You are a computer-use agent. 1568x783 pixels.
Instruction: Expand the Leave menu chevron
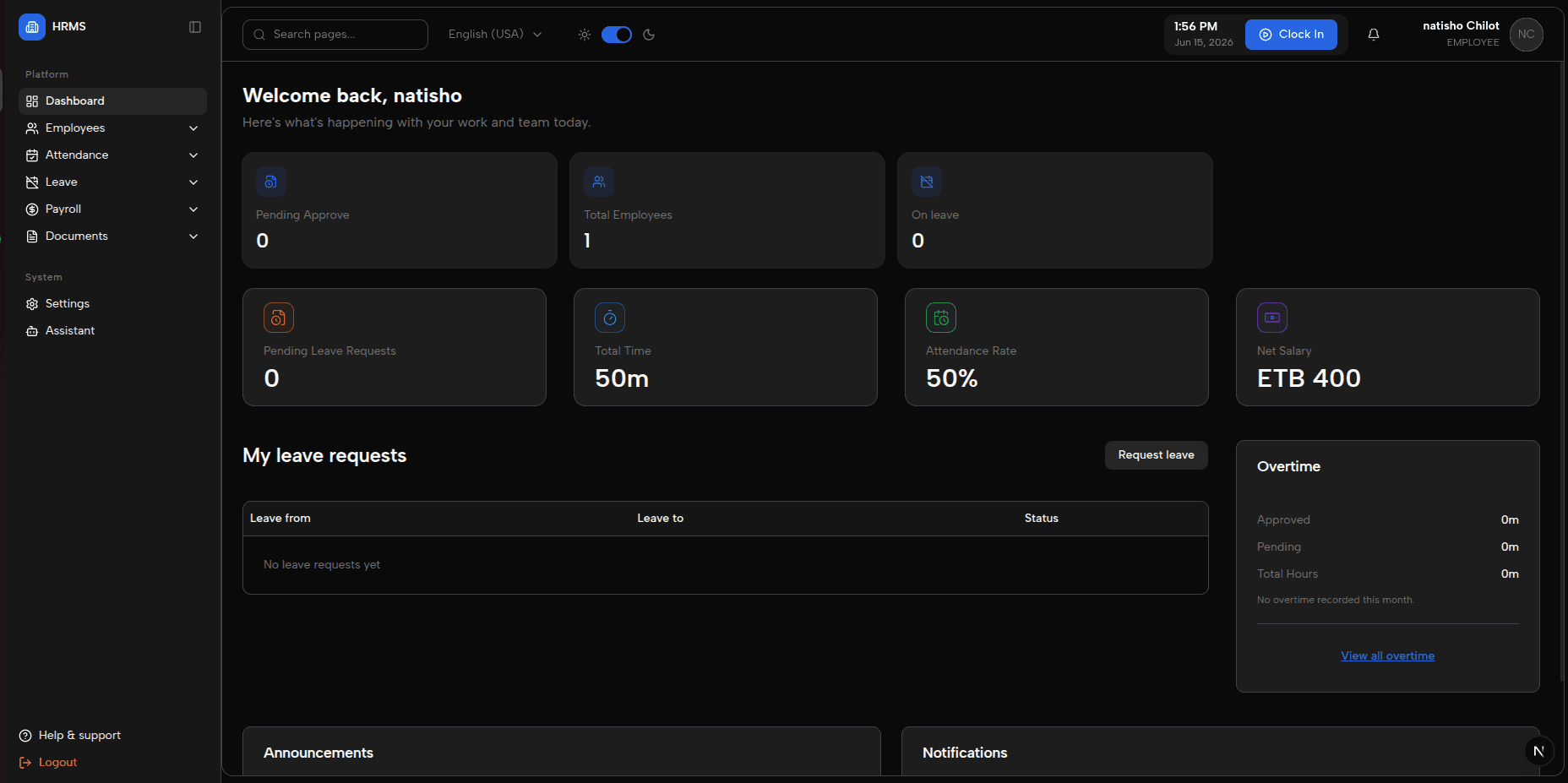pos(193,182)
